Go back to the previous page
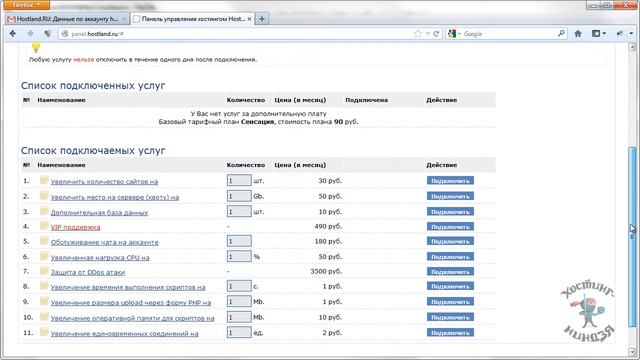 pyautogui.click(x=13, y=33)
